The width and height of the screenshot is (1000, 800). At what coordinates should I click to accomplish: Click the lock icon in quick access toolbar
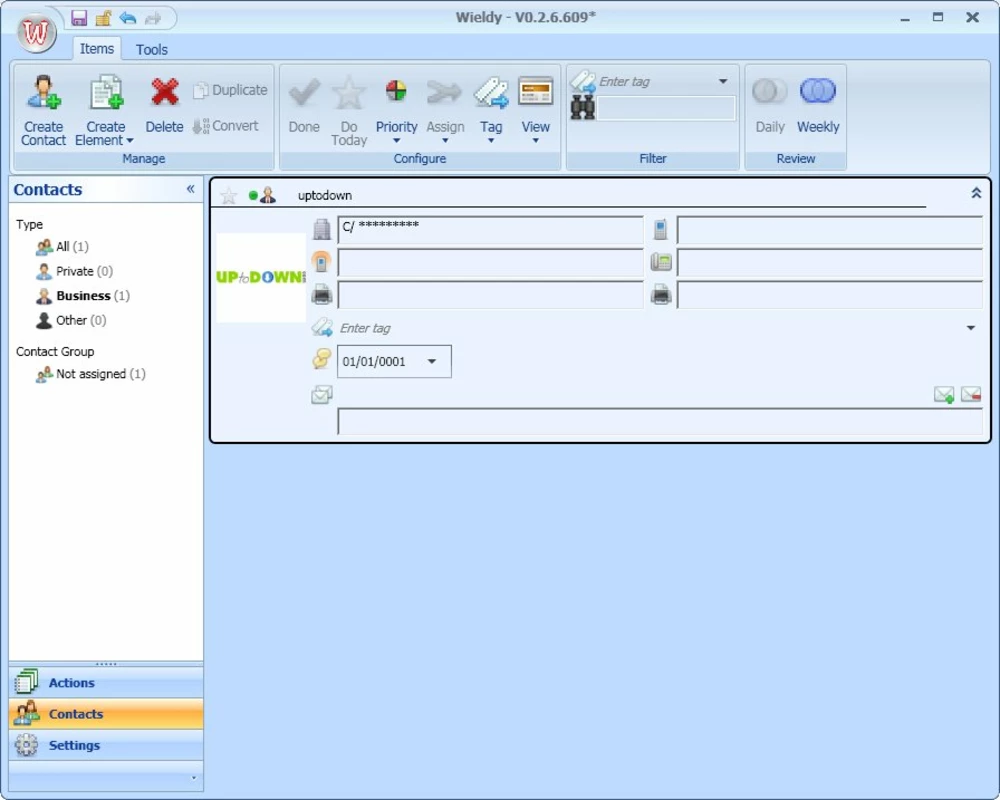(103, 17)
